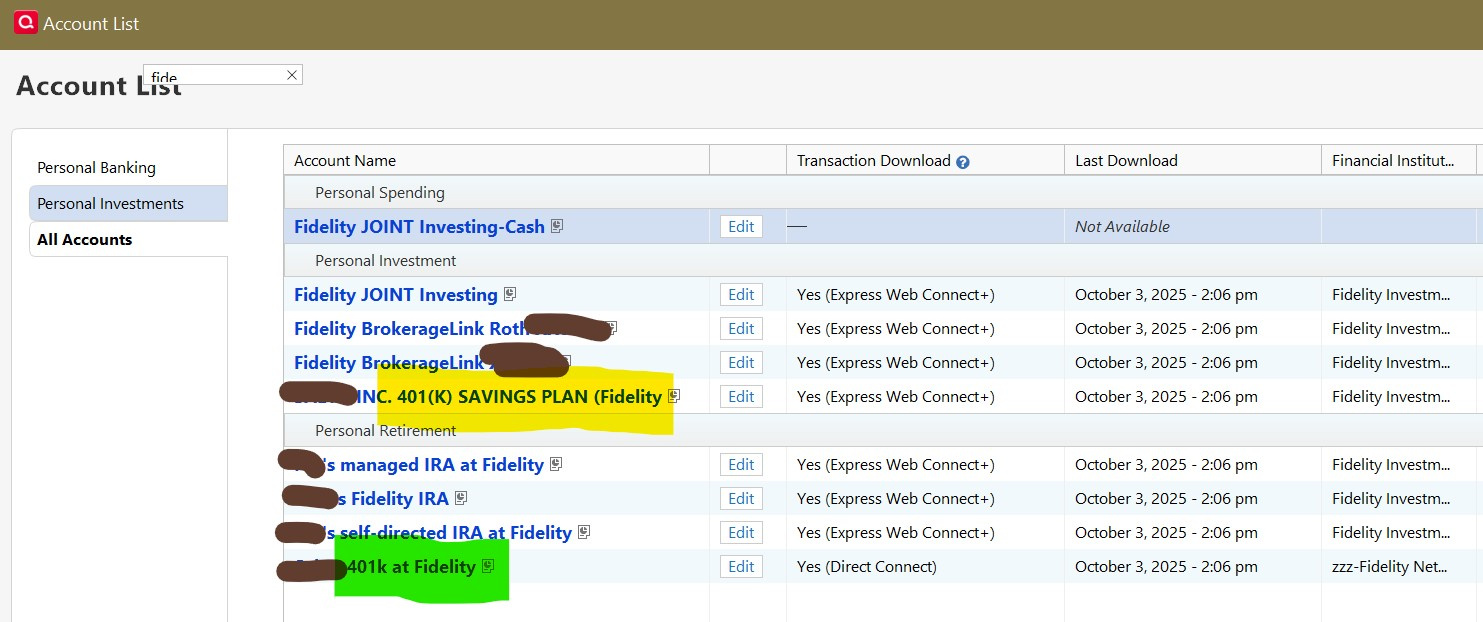
Task: Clear the search box with the X
Action: point(291,75)
